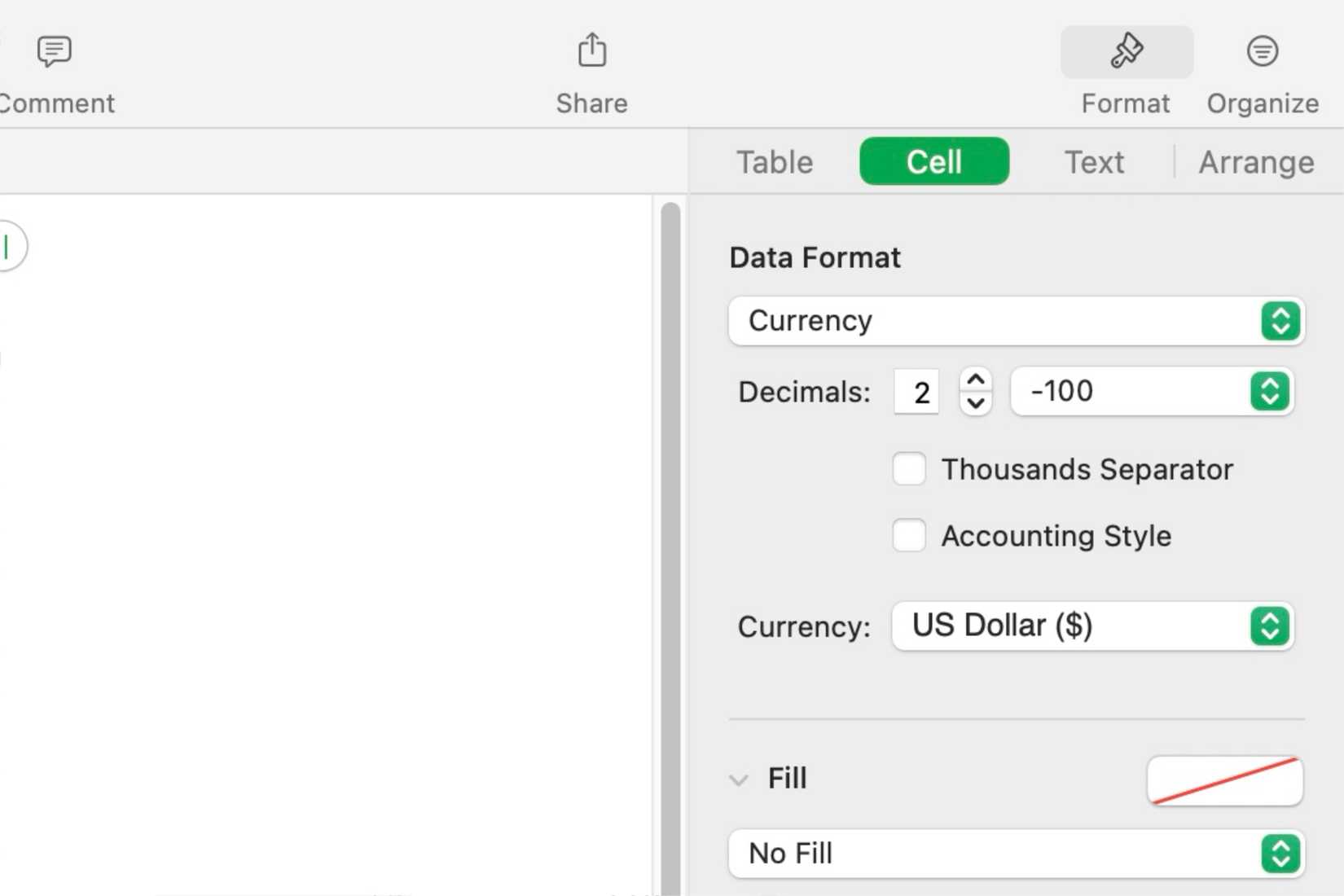Select the Cell tab

pos(933,161)
